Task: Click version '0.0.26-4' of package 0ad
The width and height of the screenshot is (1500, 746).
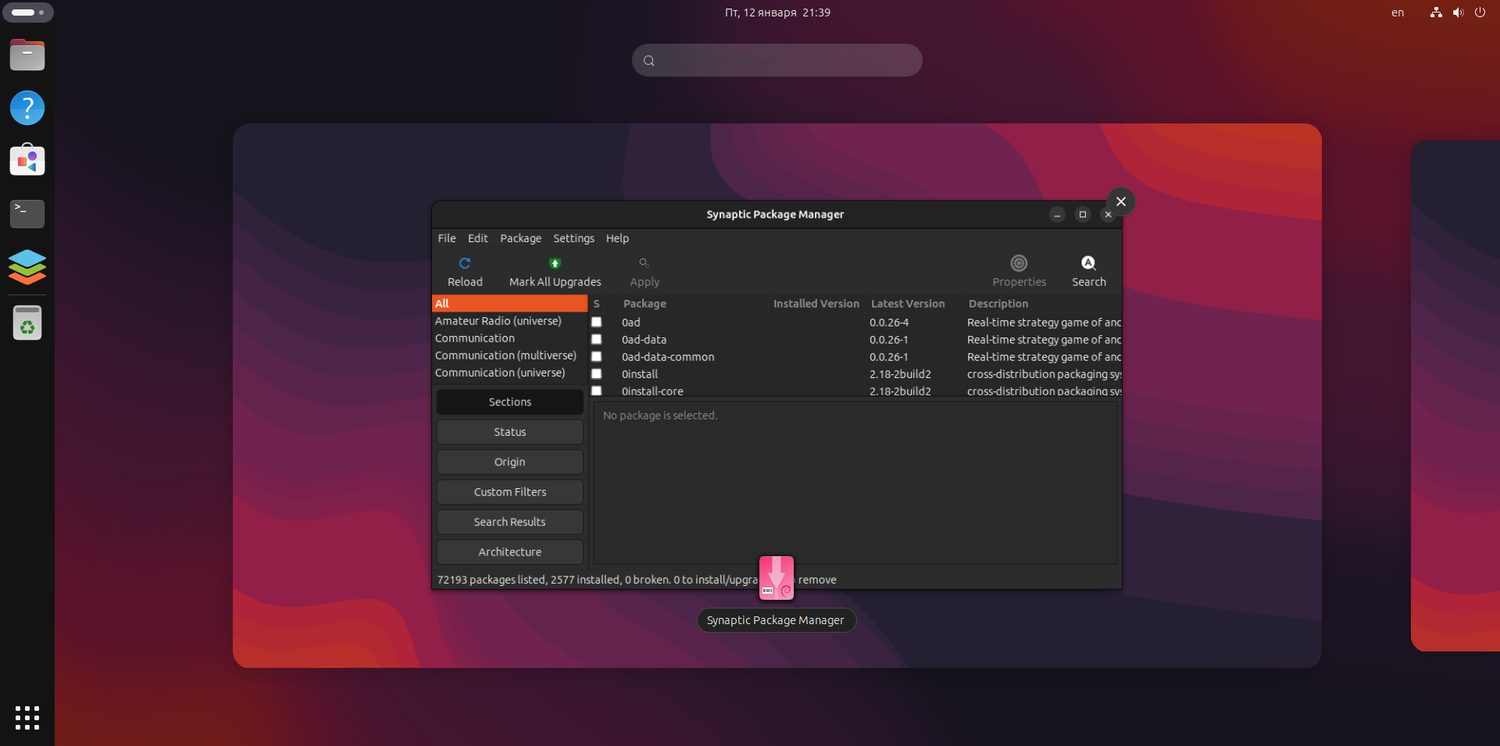Action: point(889,323)
